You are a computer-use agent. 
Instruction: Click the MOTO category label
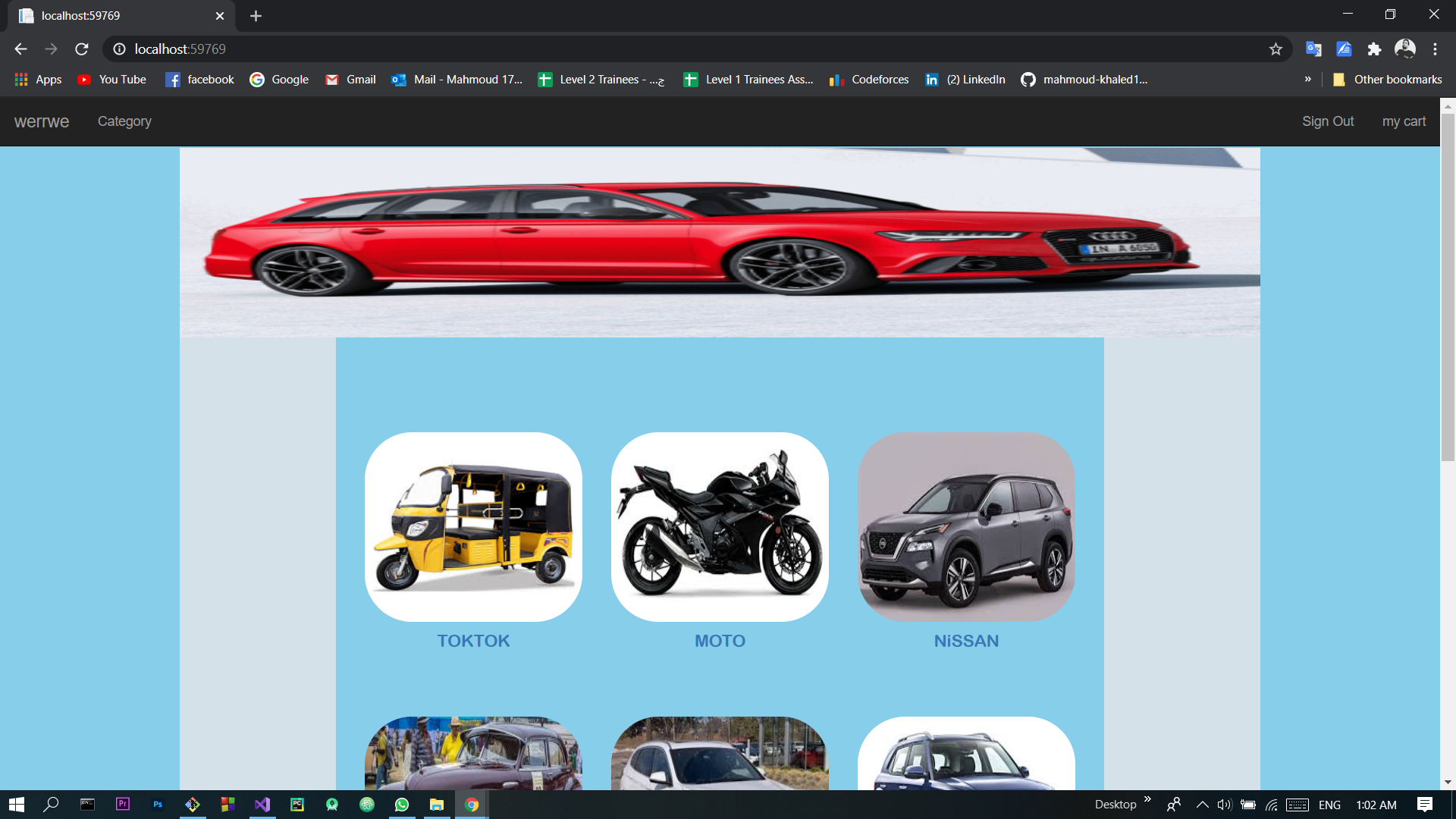[720, 641]
